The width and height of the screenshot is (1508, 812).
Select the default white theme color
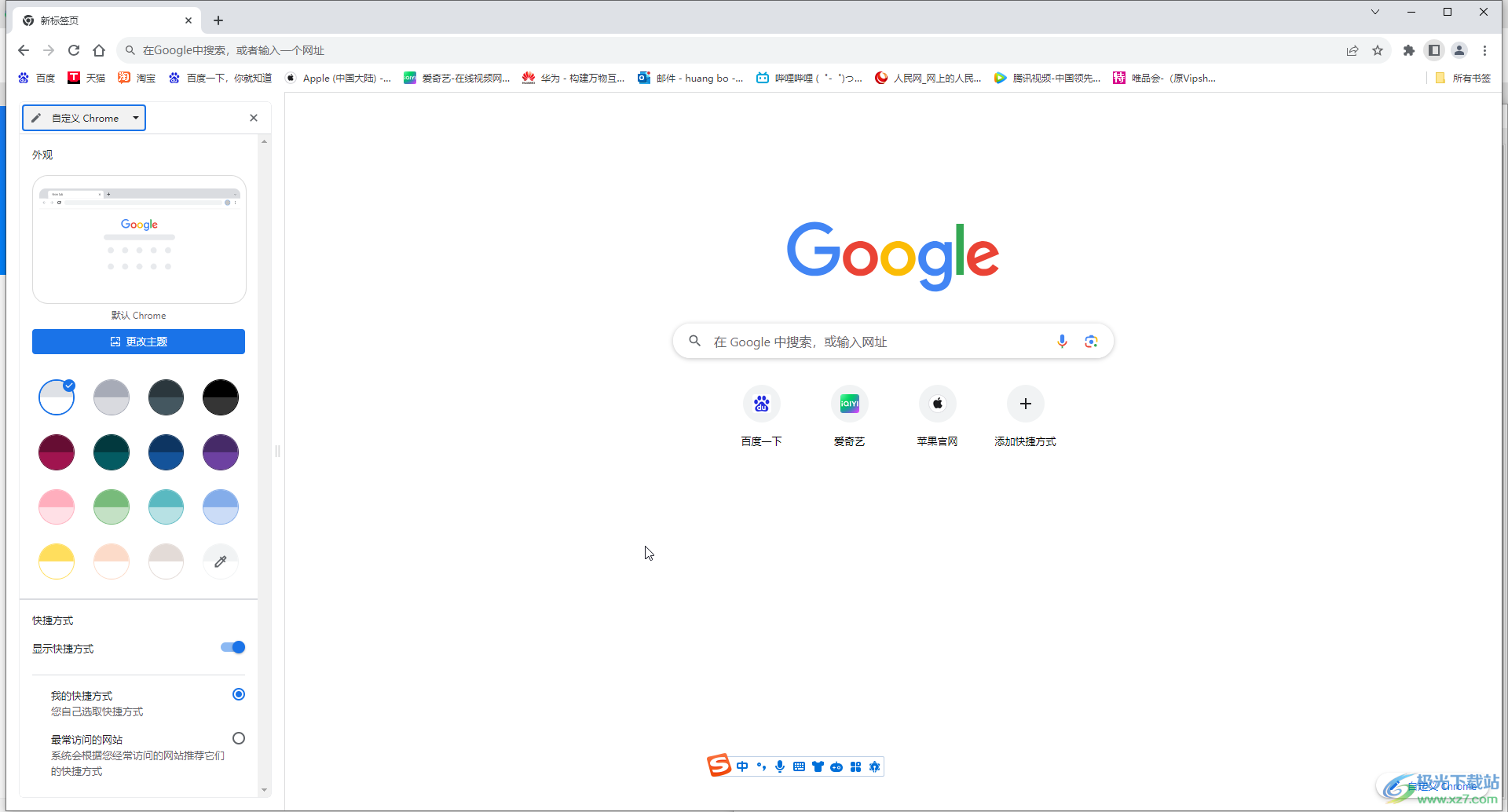[57, 397]
